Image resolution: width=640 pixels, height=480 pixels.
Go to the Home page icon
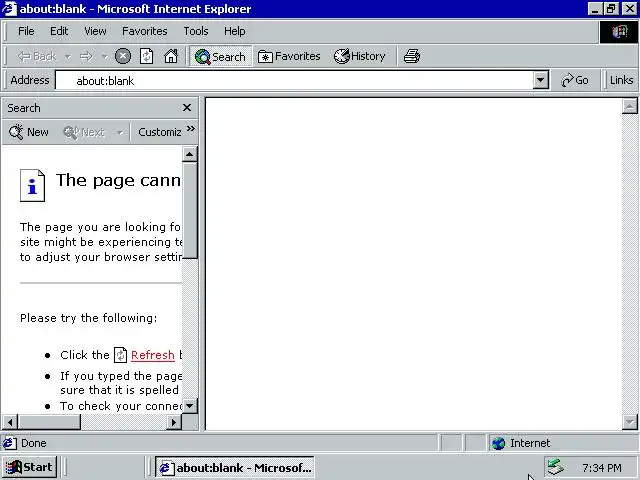tap(171, 56)
